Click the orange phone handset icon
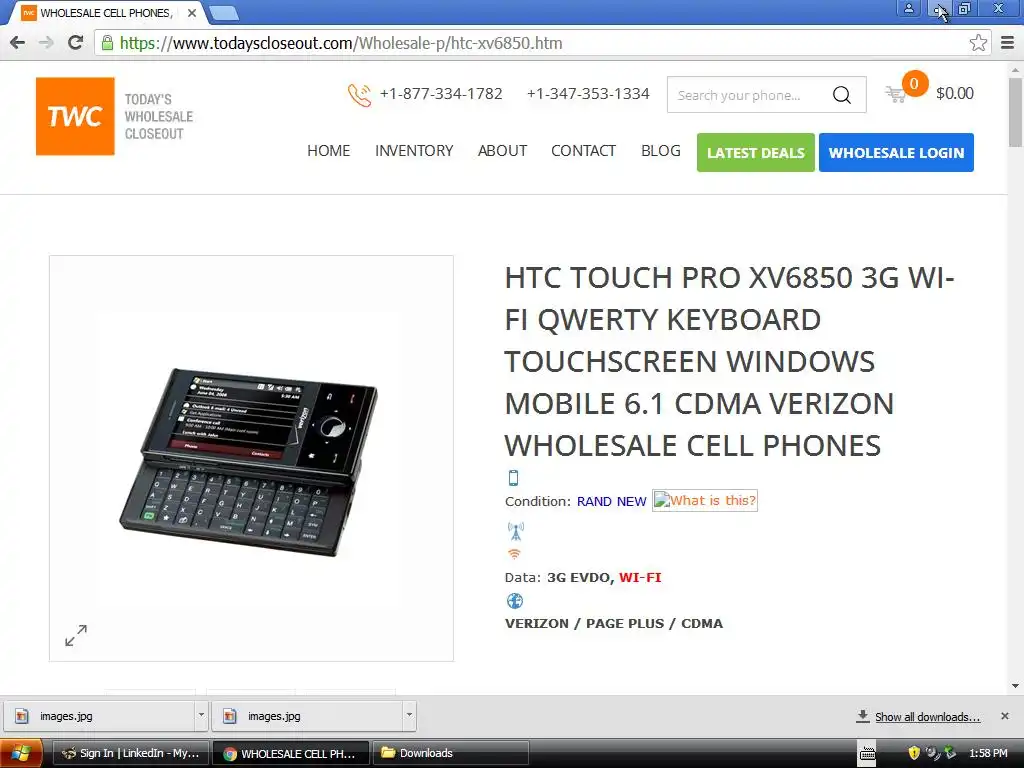 point(359,95)
